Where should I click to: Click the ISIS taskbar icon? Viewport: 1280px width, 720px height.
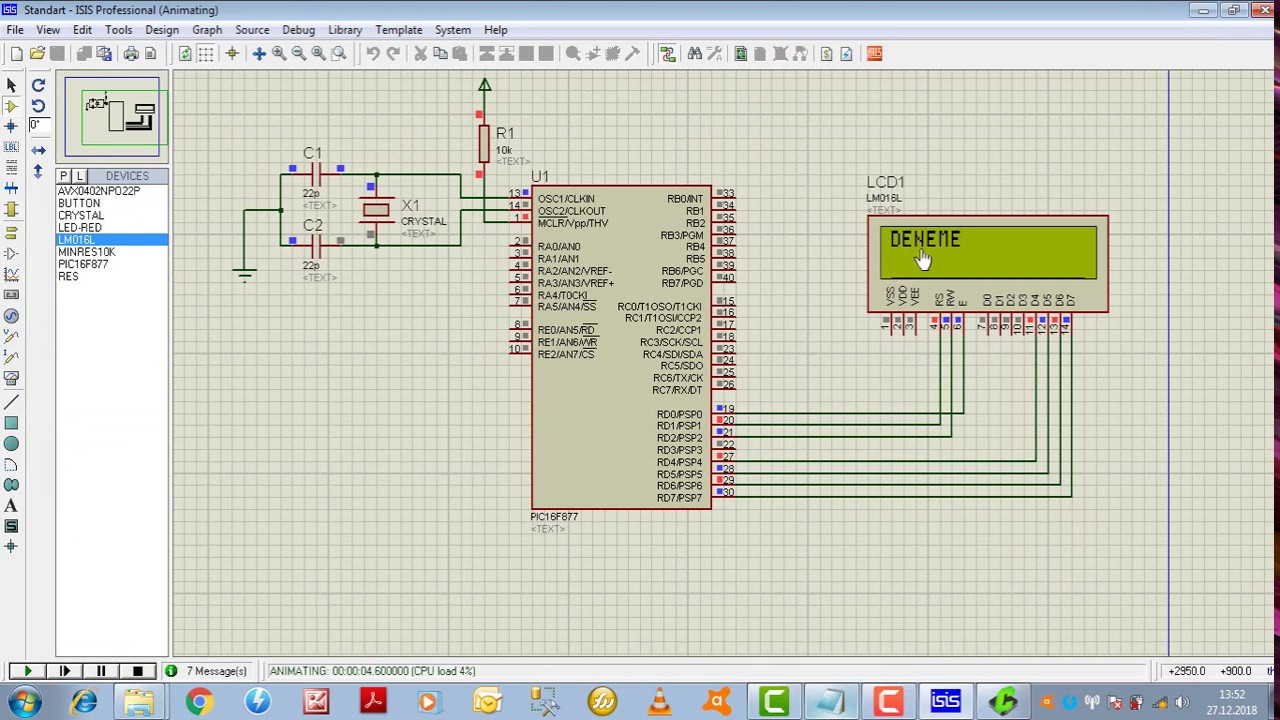coord(945,701)
